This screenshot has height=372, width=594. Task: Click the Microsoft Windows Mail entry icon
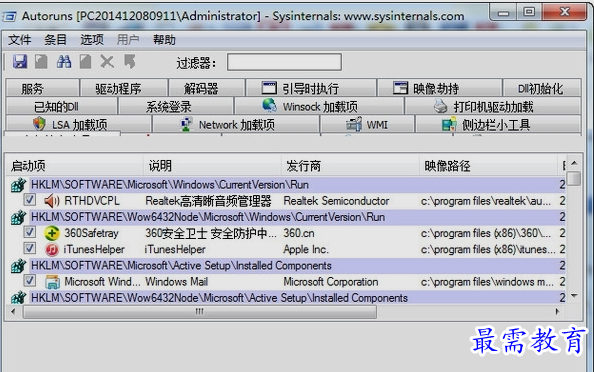52,282
